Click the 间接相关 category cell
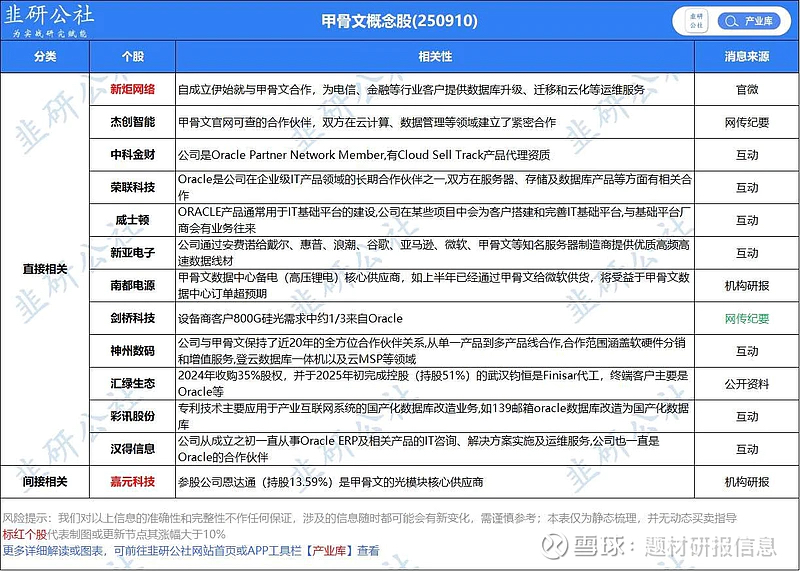 click(x=45, y=481)
